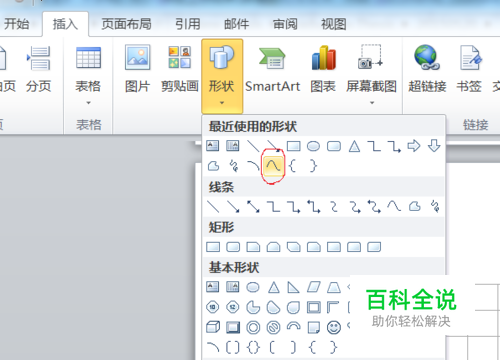Select the block arc shape
The width and height of the screenshot is (500, 360).
(294, 327)
